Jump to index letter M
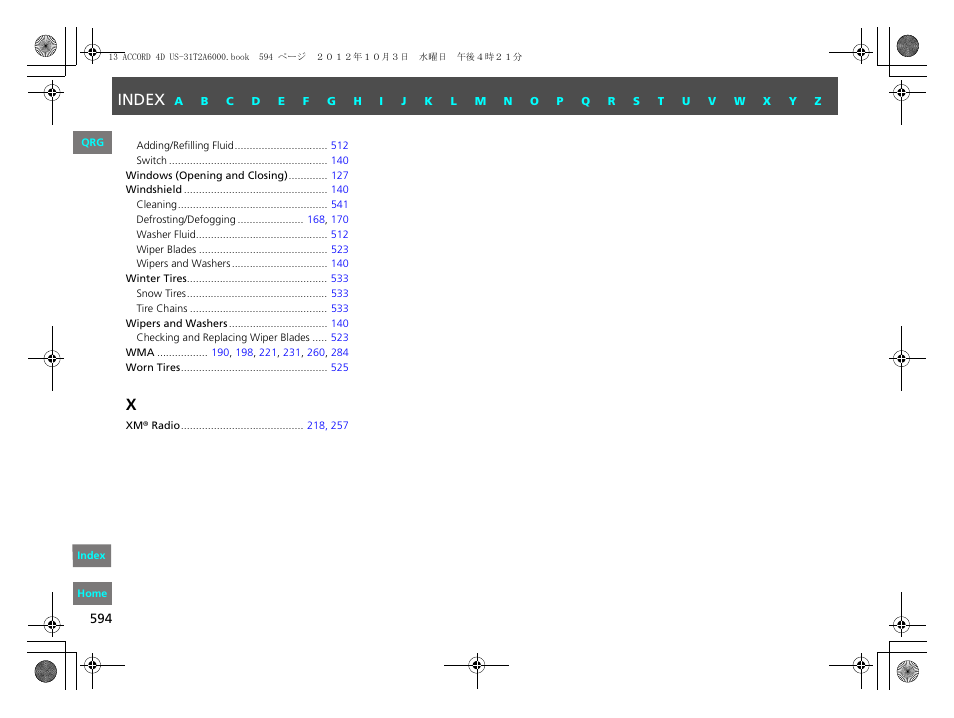 click(480, 101)
